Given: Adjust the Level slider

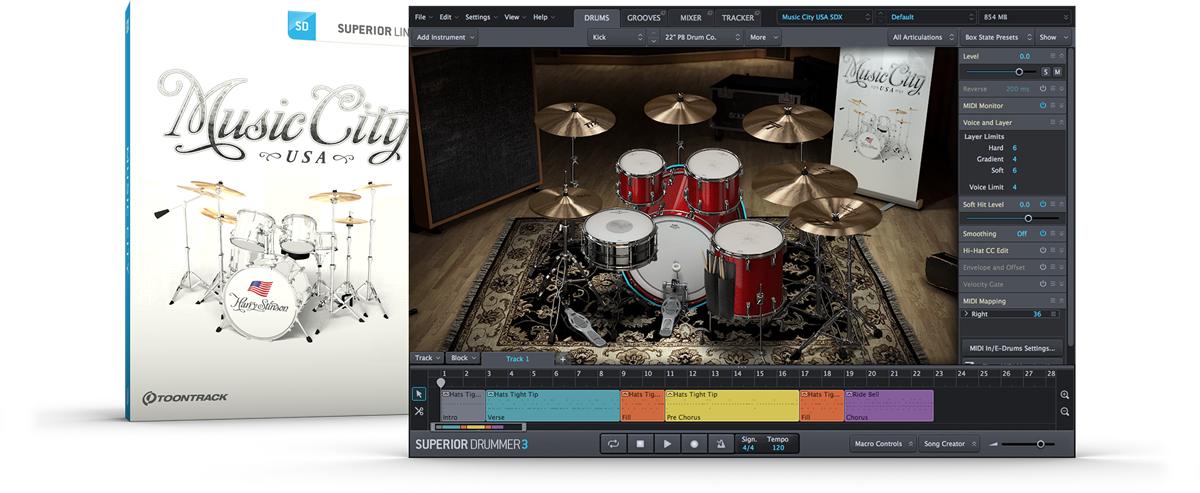Looking at the screenshot, I should tap(1019, 72).
